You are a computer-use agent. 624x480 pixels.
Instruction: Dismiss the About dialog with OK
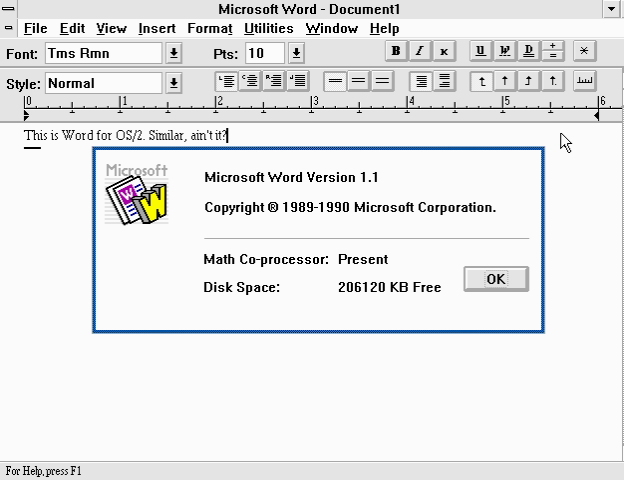tap(496, 279)
